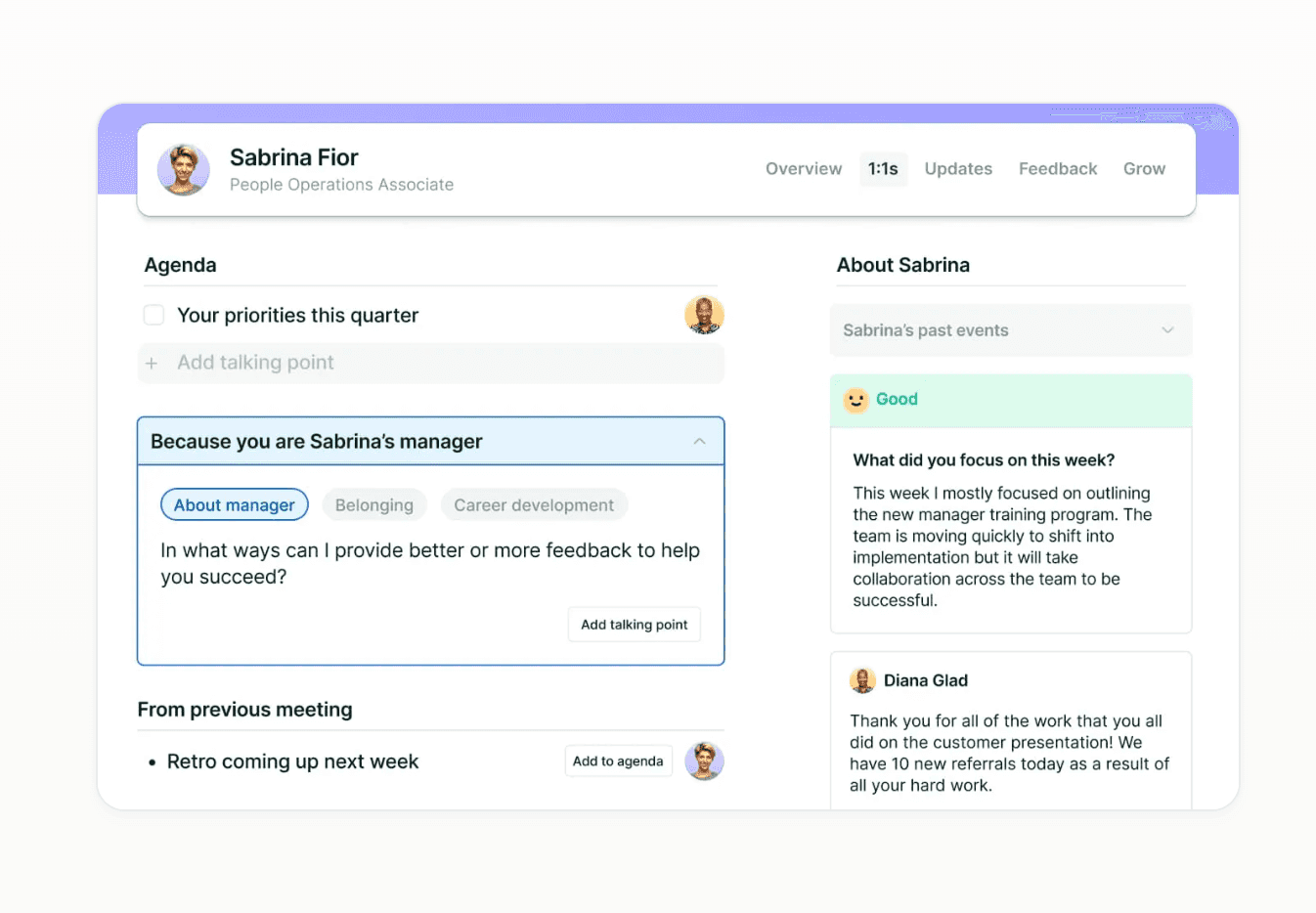This screenshot has width=1316, height=913.
Task: Click the plus icon in Add talking point
Action: (x=152, y=364)
